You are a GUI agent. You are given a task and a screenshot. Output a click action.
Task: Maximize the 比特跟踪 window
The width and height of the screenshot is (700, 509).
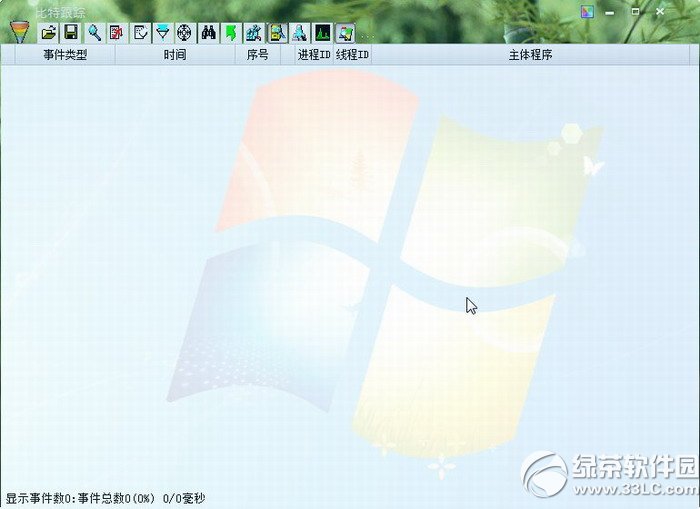(x=635, y=12)
